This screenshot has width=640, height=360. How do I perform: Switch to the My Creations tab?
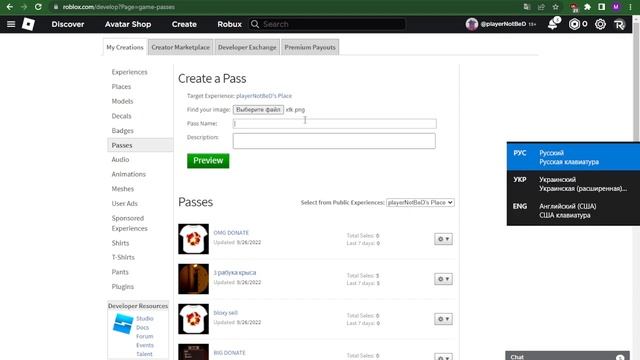tap(125, 47)
